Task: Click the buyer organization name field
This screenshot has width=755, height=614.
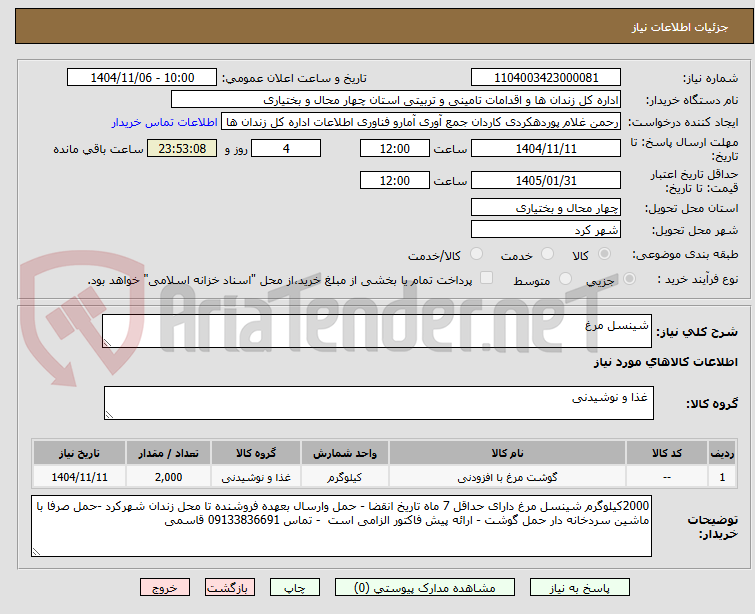Action: pos(396,100)
